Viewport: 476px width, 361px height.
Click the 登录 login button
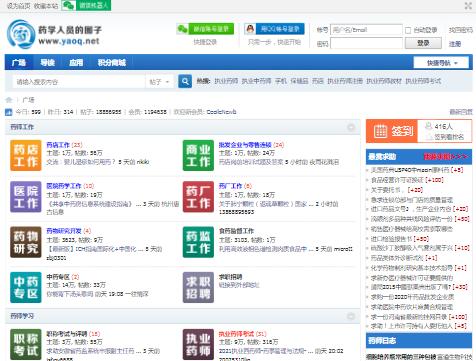[x=423, y=43]
